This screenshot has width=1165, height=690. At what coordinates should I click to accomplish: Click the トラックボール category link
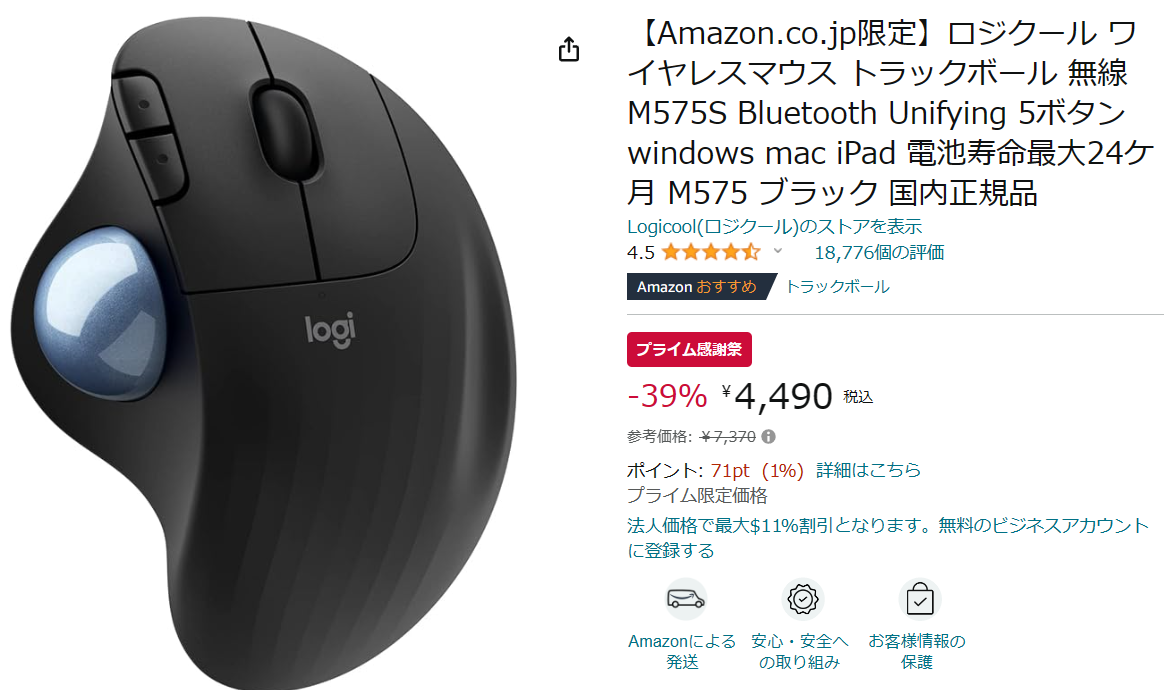click(x=837, y=287)
